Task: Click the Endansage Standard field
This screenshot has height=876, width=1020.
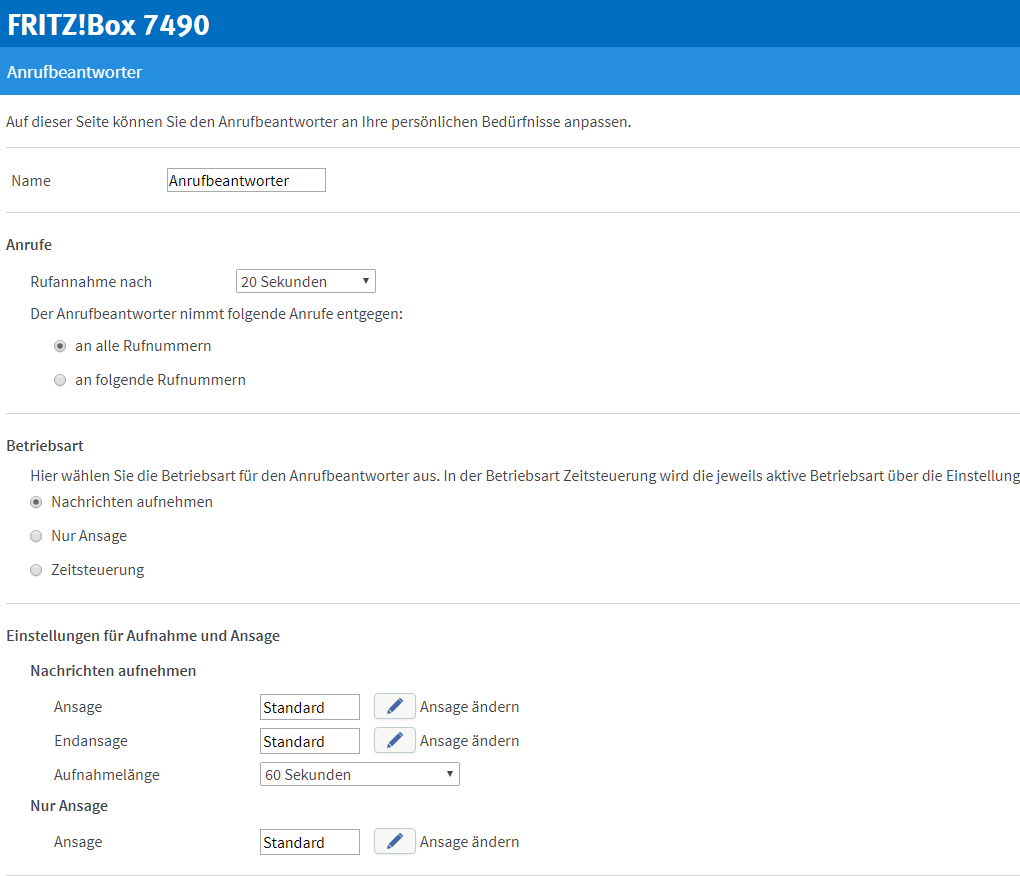Action: pos(310,741)
